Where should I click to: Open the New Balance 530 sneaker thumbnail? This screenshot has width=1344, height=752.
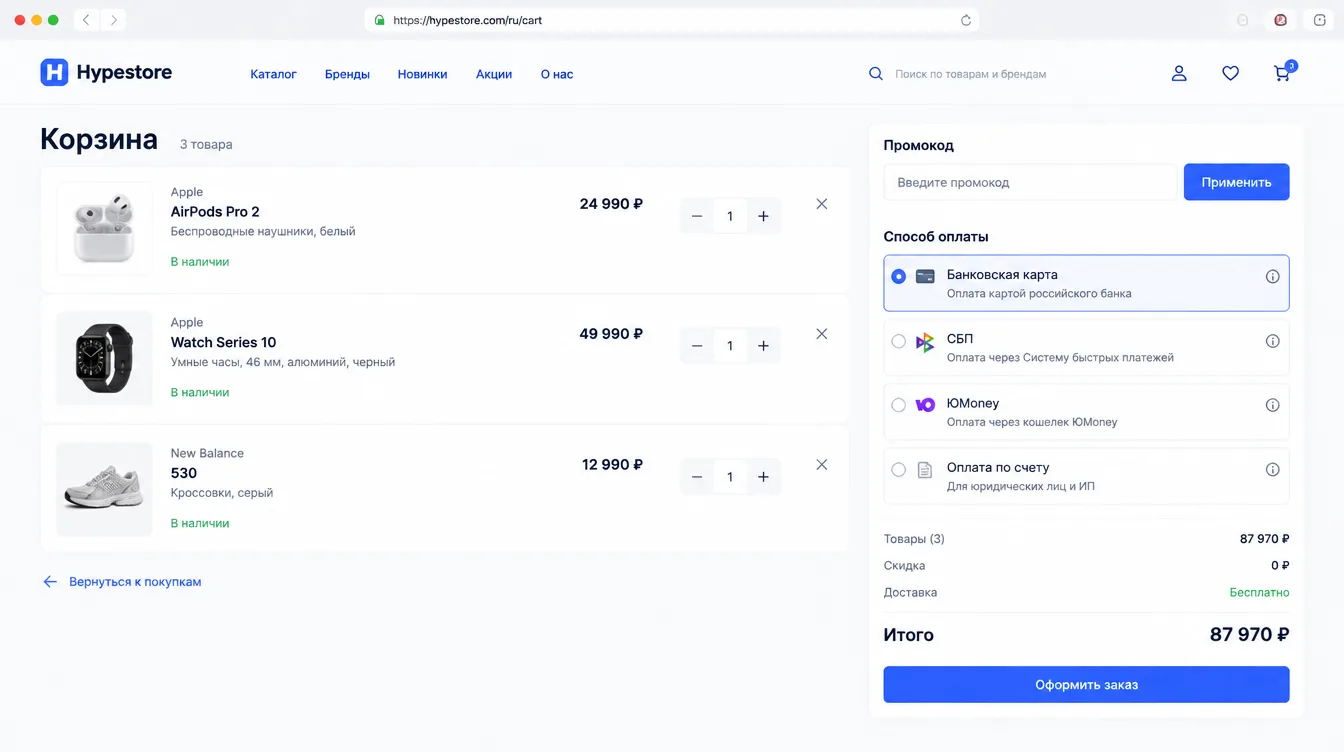pos(104,489)
